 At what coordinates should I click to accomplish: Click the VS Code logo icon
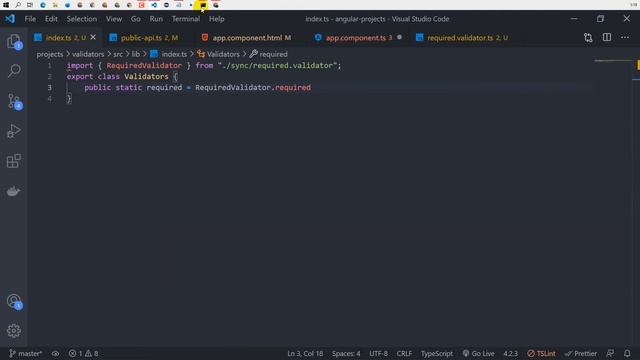tap(10, 19)
